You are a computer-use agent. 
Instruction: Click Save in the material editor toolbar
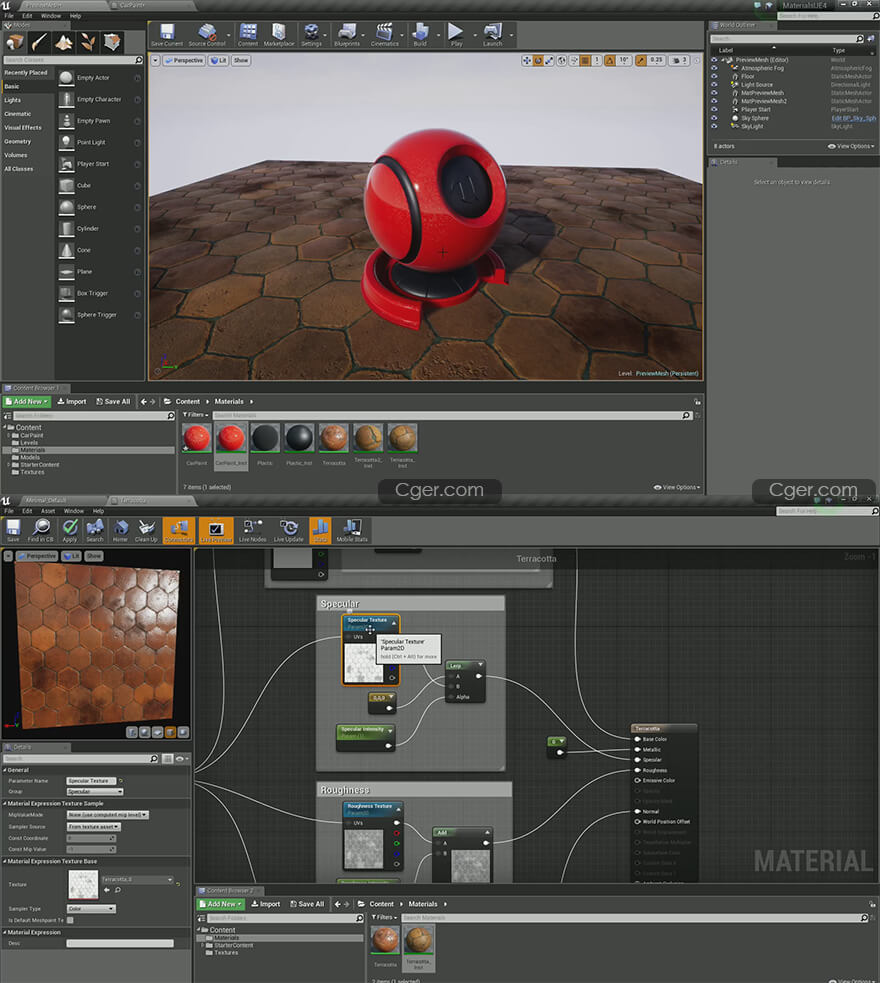13,530
